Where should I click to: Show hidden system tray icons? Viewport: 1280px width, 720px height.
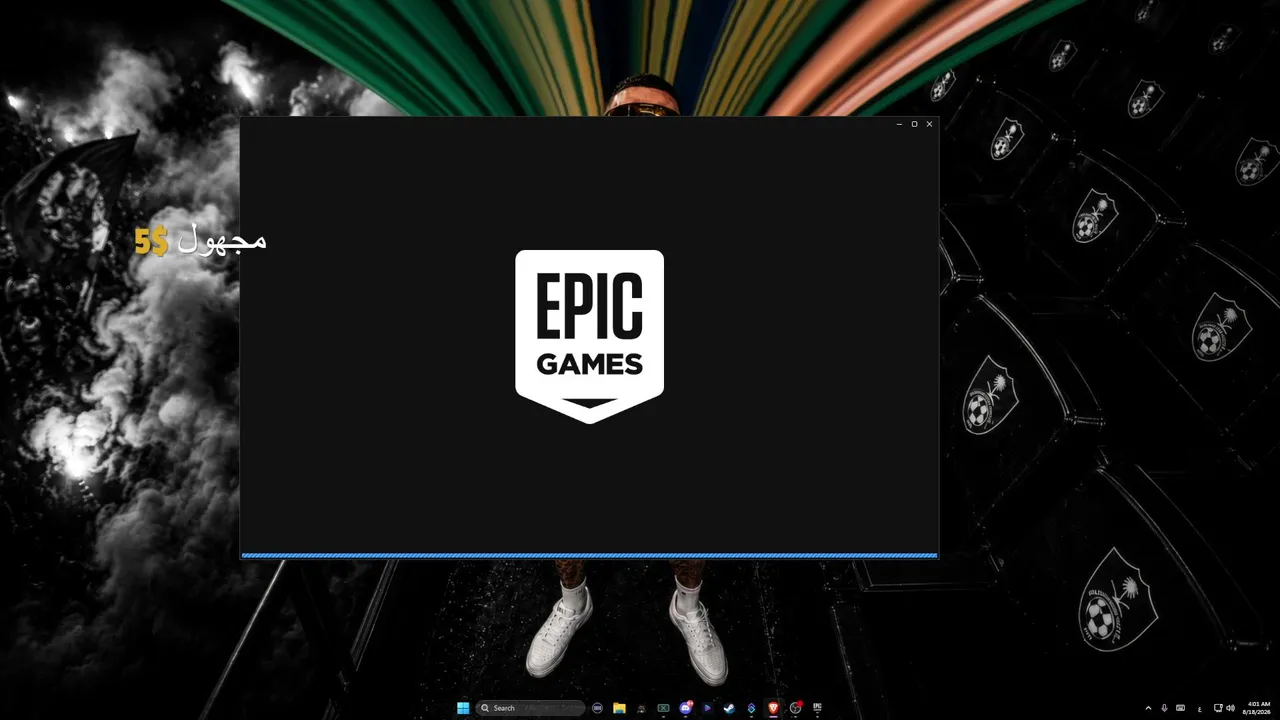pyautogui.click(x=1148, y=708)
